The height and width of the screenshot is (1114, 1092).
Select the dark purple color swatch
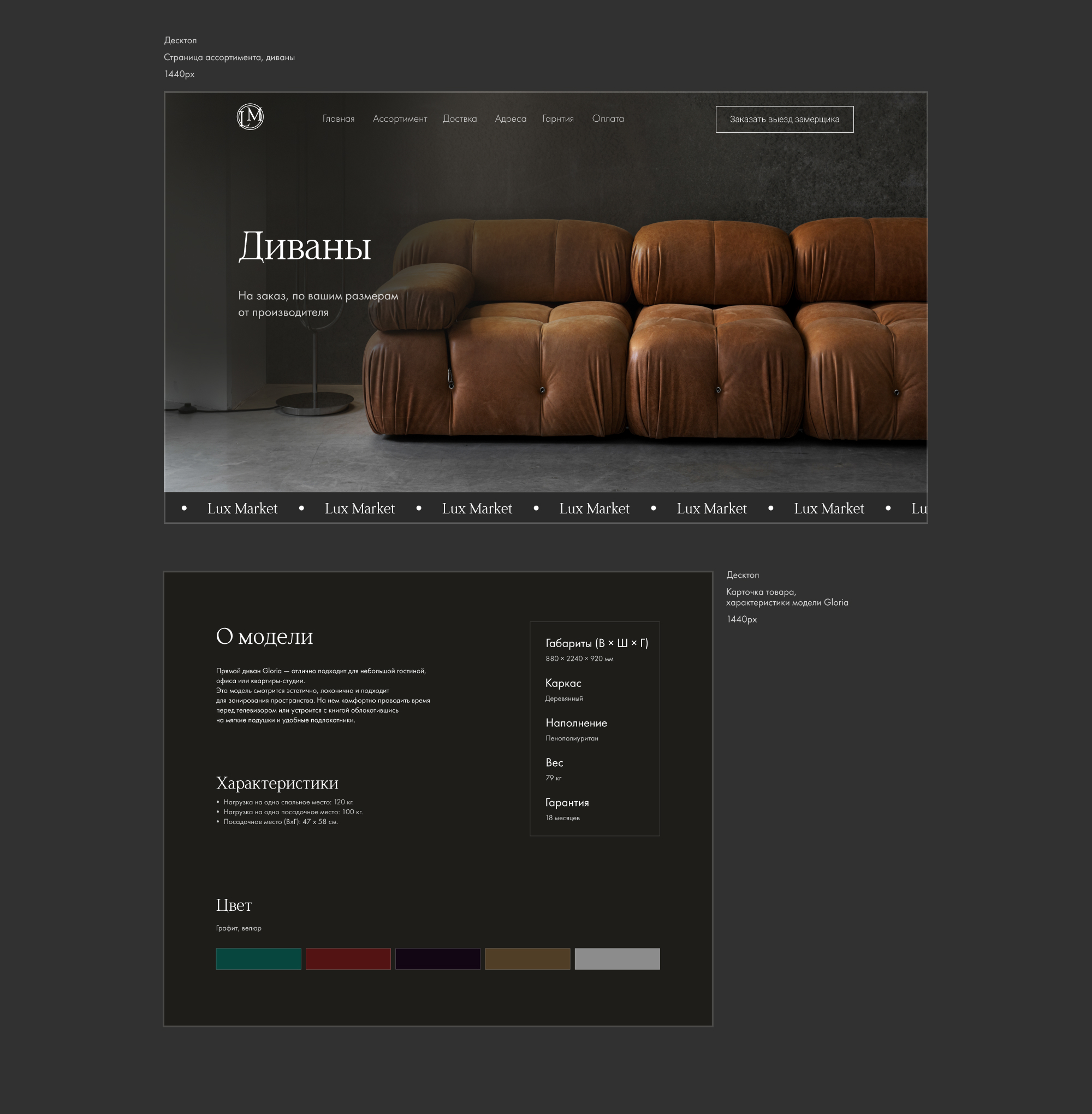click(x=437, y=958)
